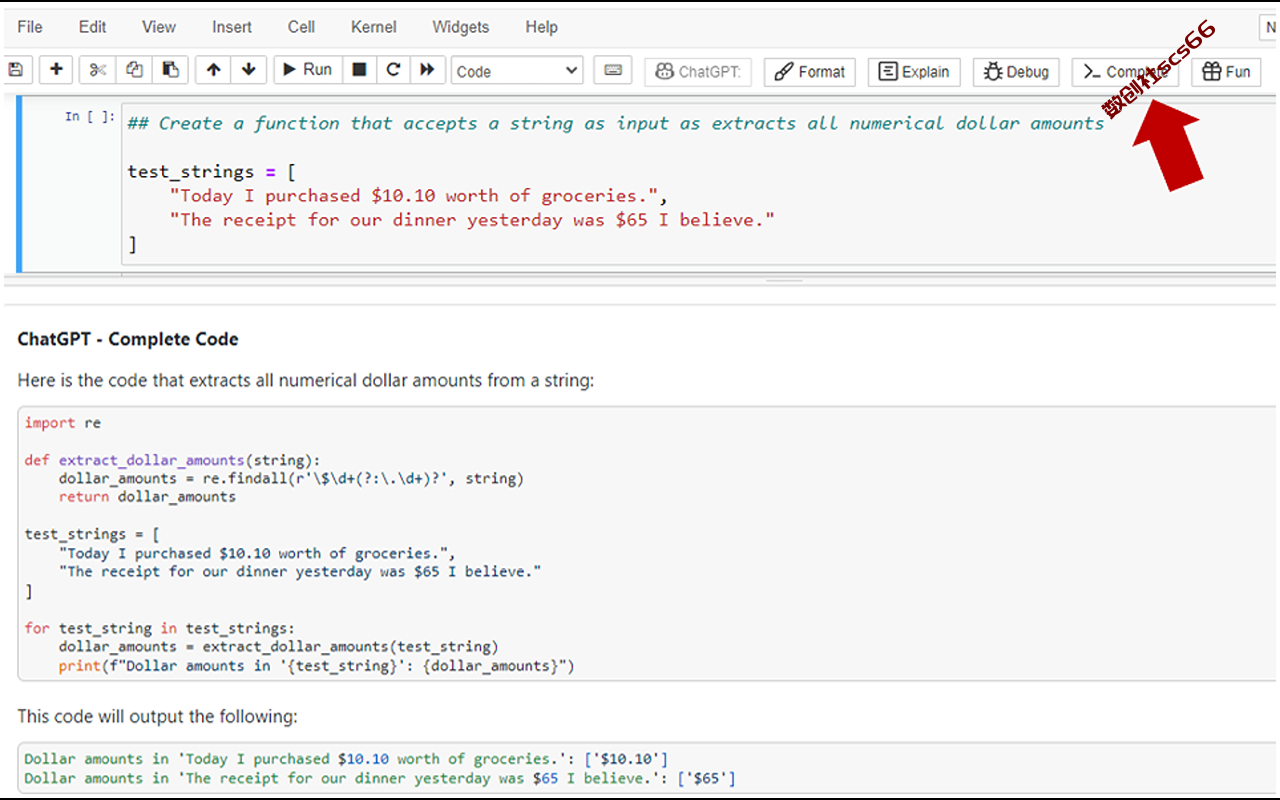The image size is (1280, 800).
Task: Restart and run all cells, fast-forward icon
Action: click(x=427, y=70)
